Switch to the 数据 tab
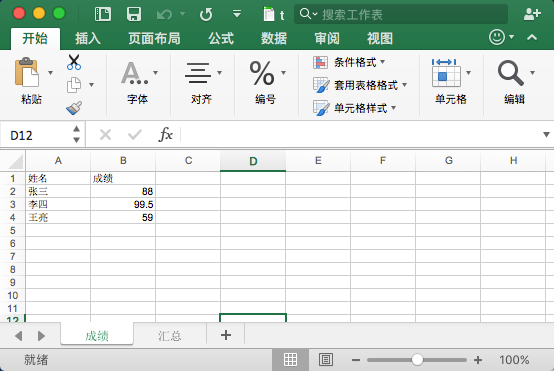Viewport: 554px width, 371px height. coord(274,38)
